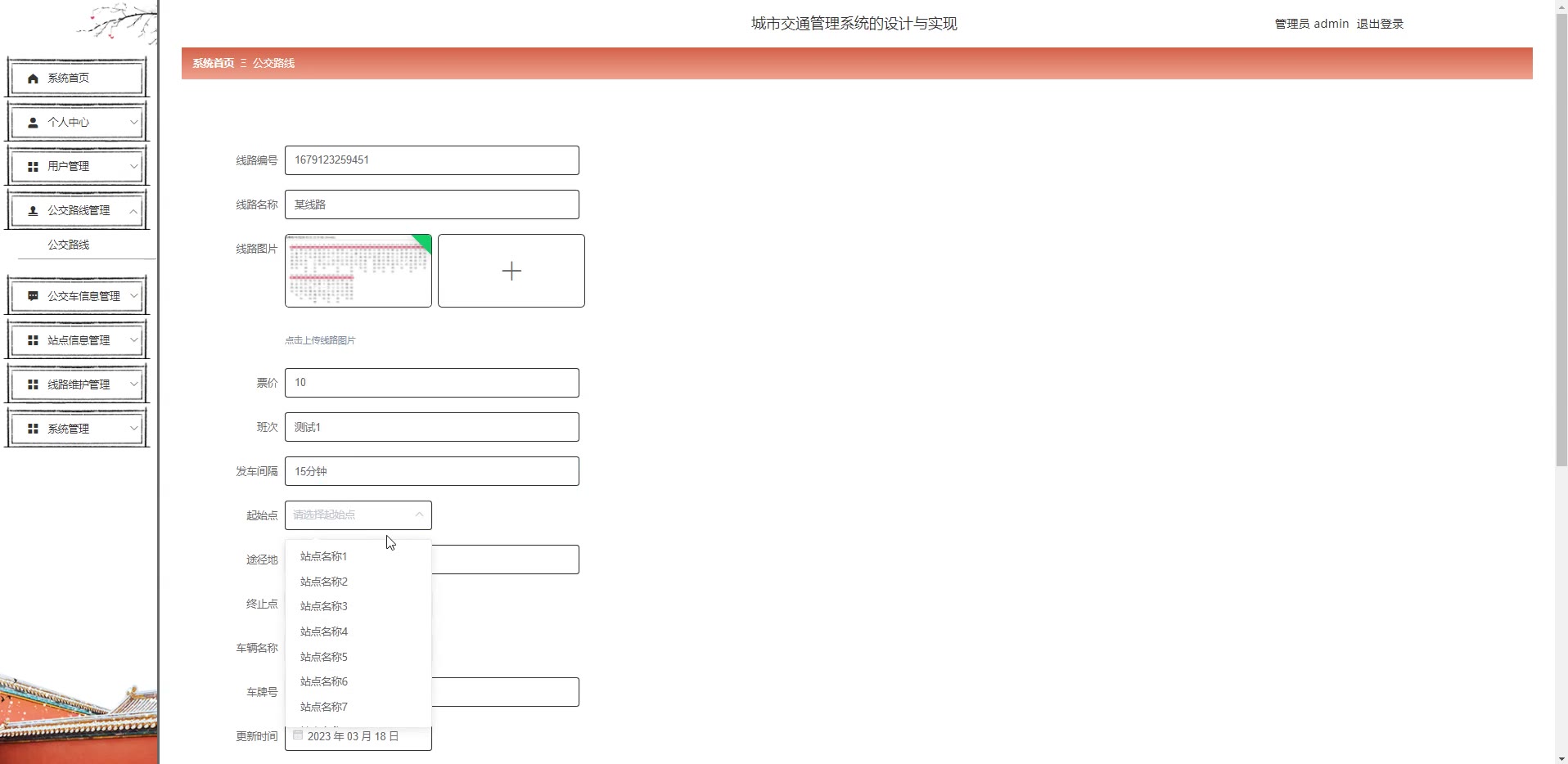
Task: Choose 站点名称1 from the dropdown list
Action: coord(358,556)
